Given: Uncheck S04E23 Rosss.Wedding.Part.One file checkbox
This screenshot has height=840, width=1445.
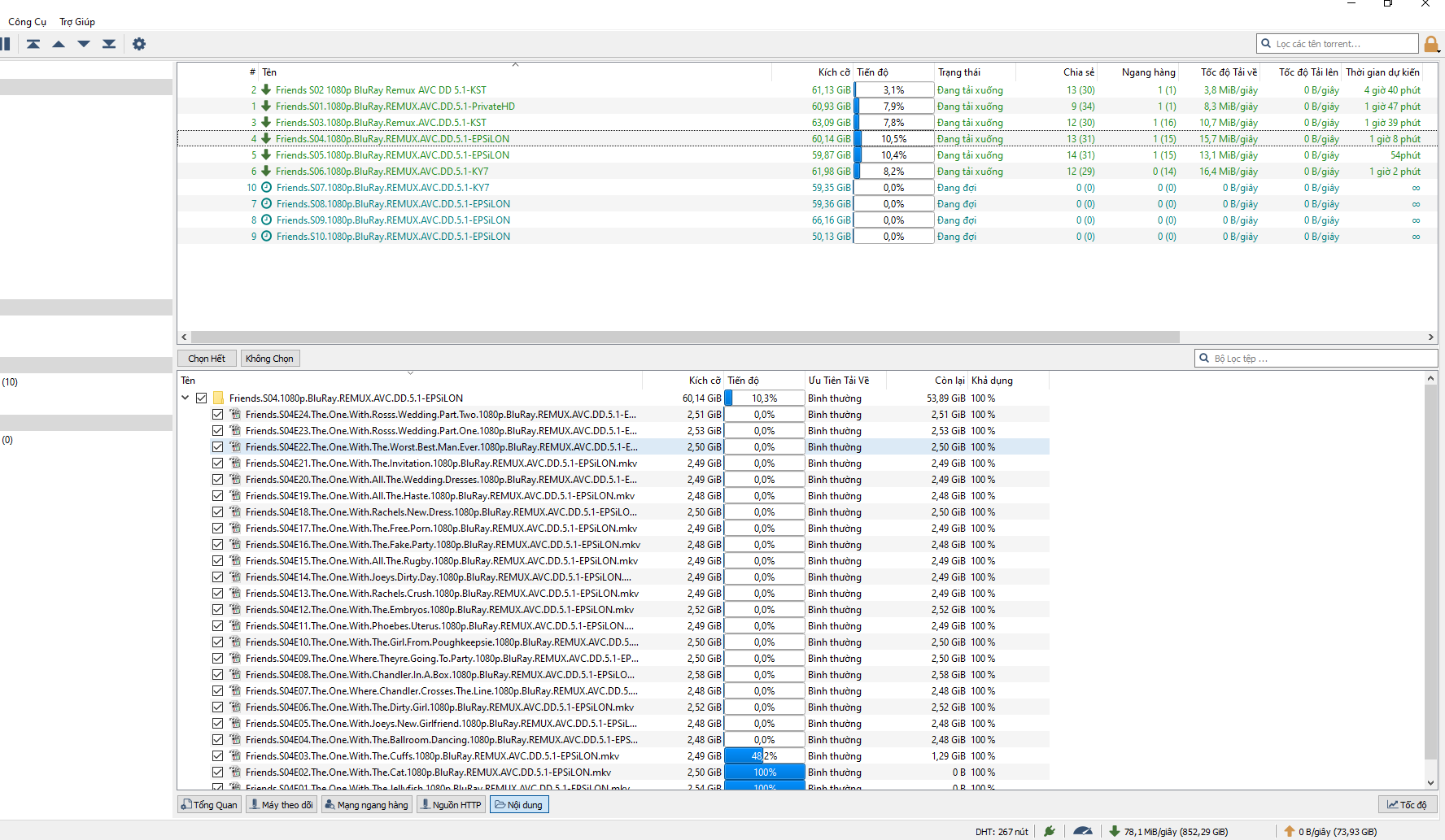Looking at the screenshot, I should click(x=217, y=430).
